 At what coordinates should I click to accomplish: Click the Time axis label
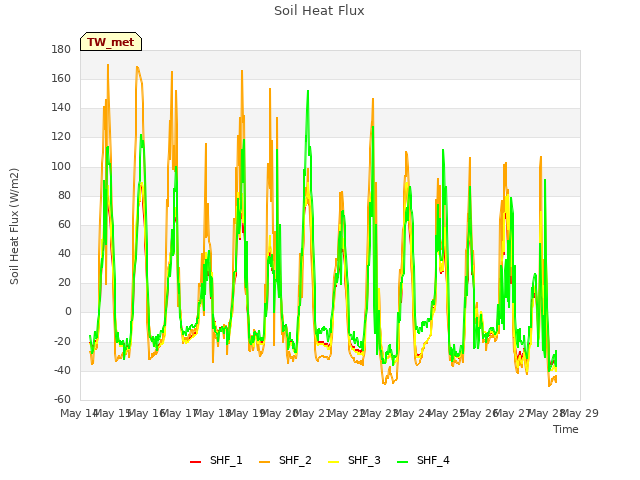(x=566, y=429)
